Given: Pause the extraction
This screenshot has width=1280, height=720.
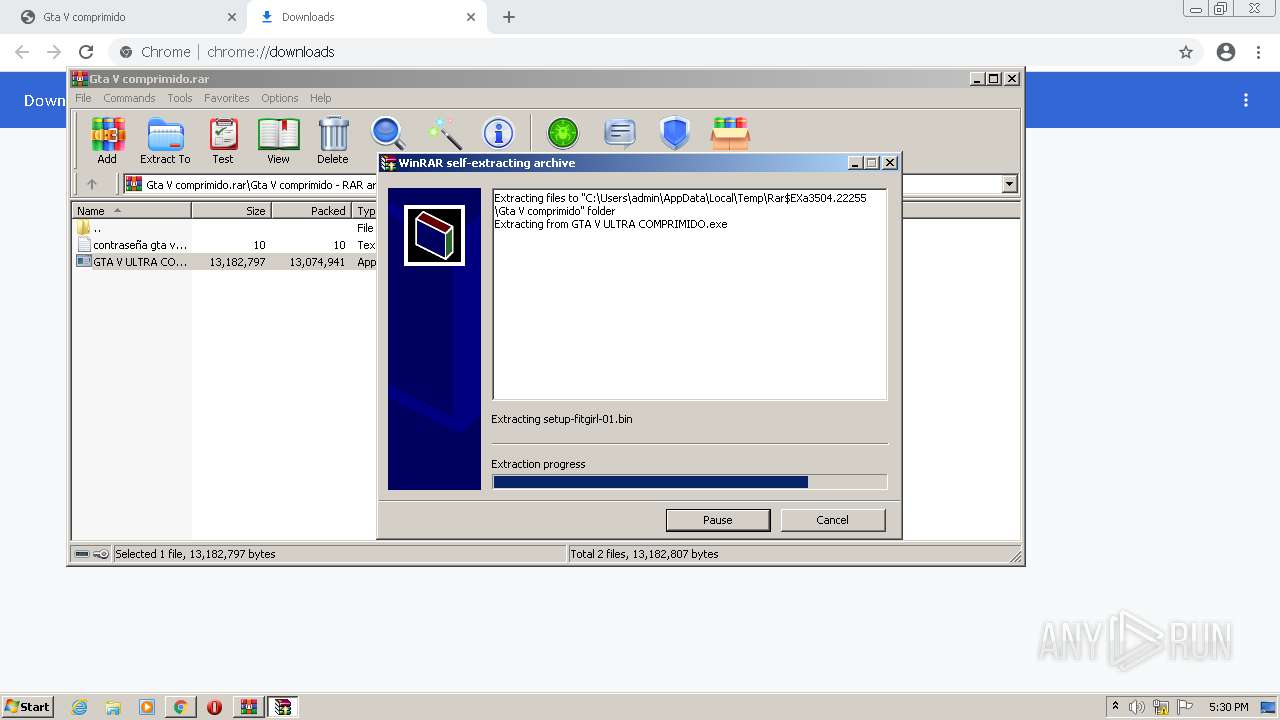Looking at the screenshot, I should point(718,520).
